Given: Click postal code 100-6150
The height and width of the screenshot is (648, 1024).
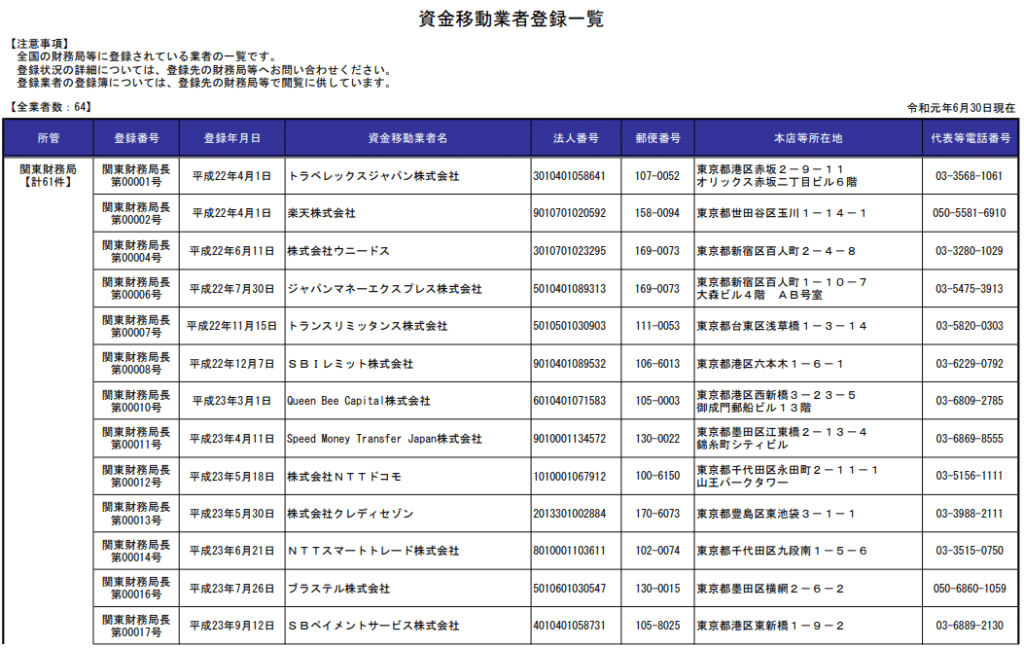Looking at the screenshot, I should point(658,477).
